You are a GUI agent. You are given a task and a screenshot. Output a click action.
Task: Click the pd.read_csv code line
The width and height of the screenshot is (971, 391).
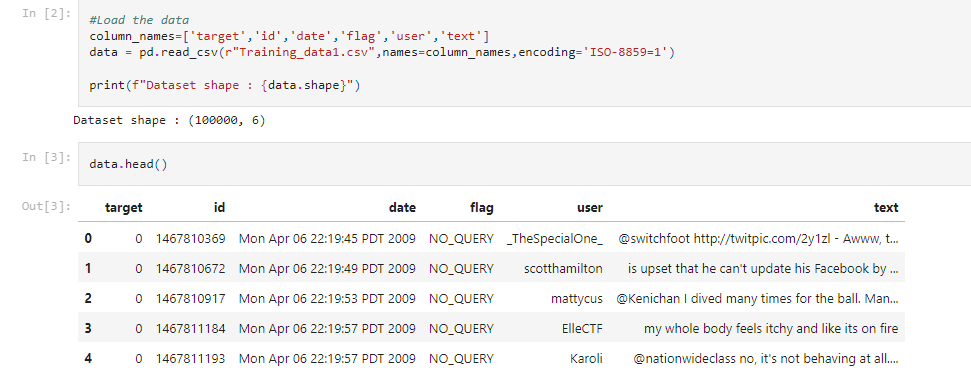[x=381, y=53]
